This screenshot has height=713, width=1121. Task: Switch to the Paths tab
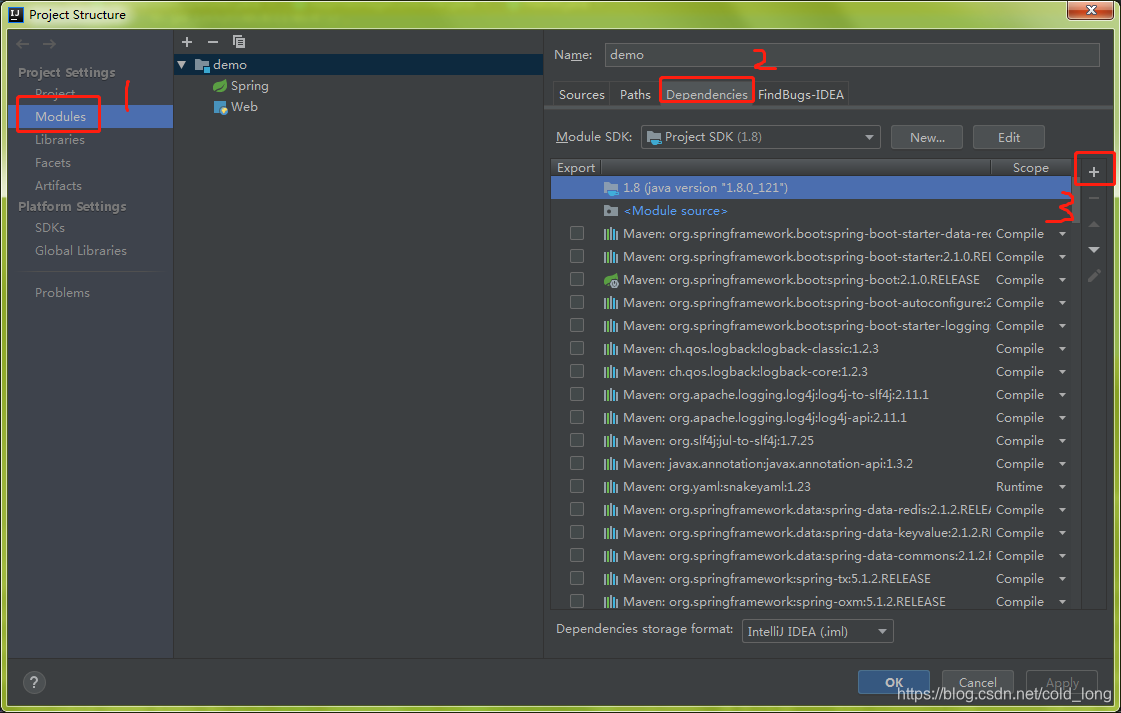click(x=635, y=94)
